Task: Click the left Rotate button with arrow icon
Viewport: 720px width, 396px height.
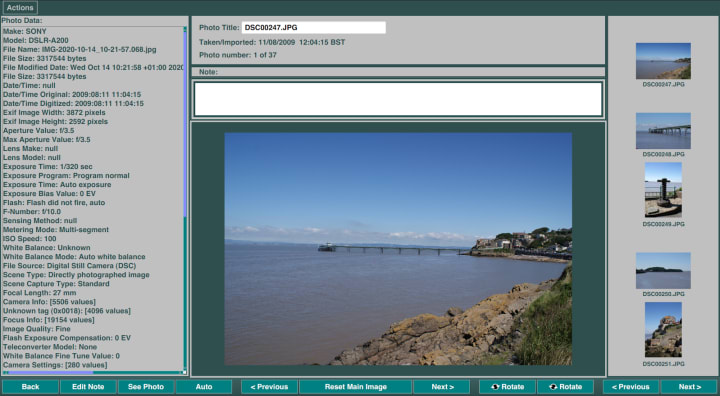Action: (507, 387)
